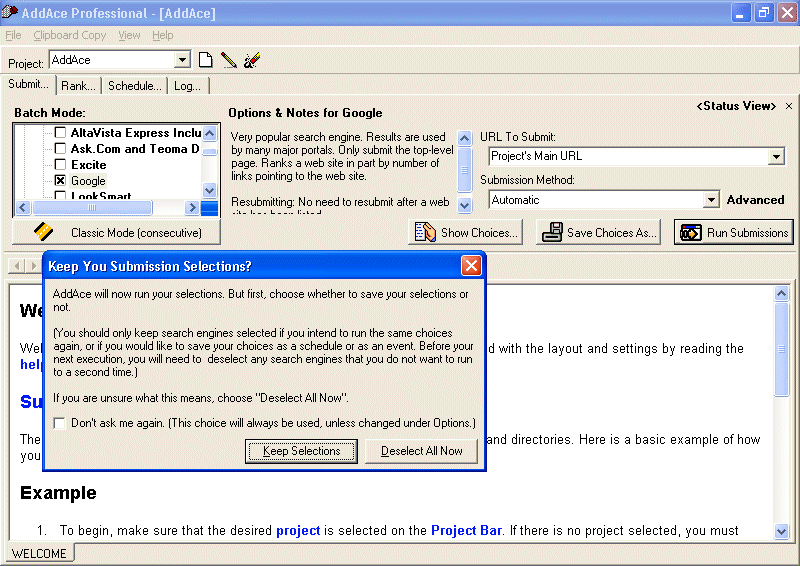Open the URL To Submit dropdown

tap(776, 156)
